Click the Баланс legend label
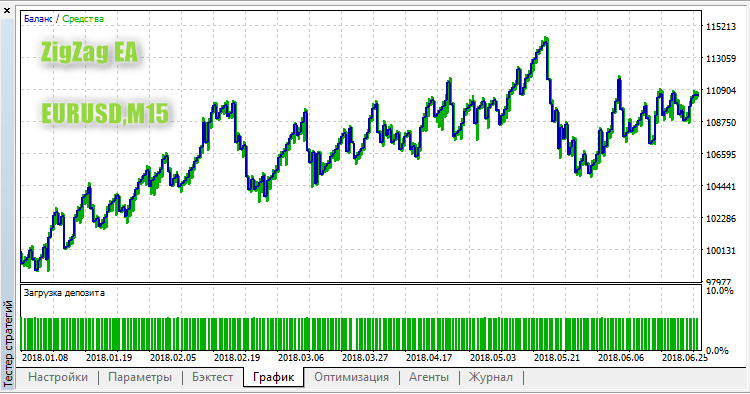This screenshot has width=750, height=394. click(x=38, y=19)
